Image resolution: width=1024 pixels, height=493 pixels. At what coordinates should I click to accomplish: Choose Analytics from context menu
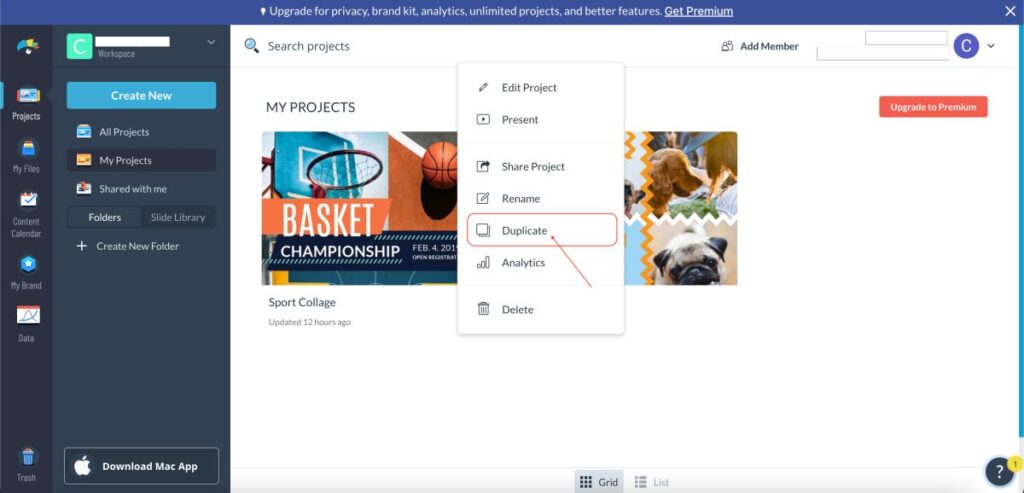(x=541, y=262)
